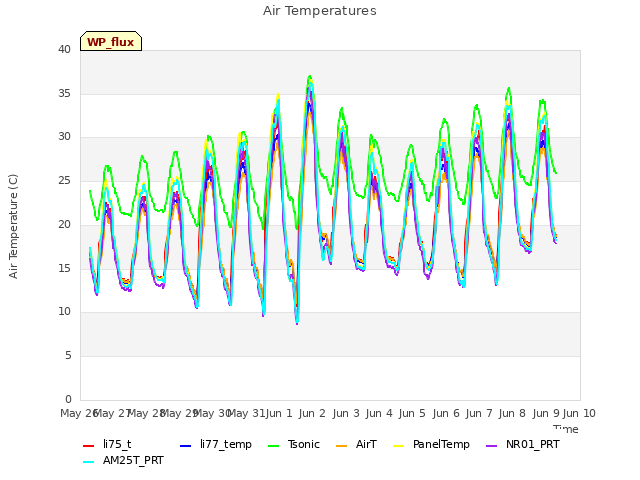Click the orange AirT legend swatch

coord(342,446)
